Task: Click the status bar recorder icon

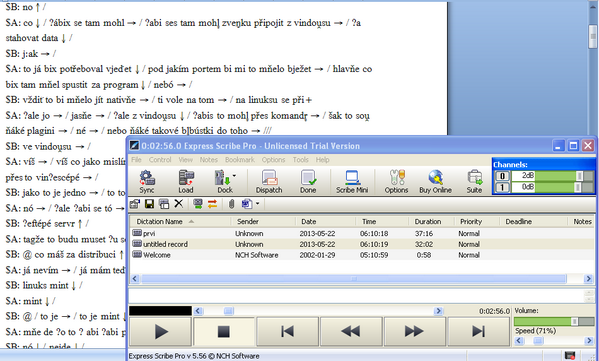Action: tap(570, 356)
